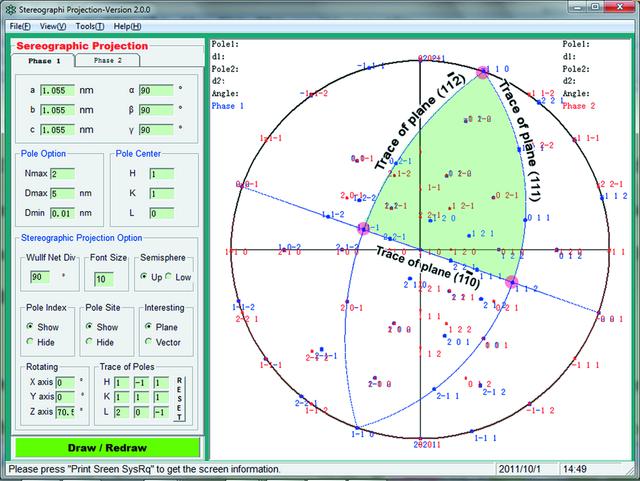Image resolution: width=640 pixels, height=481 pixels.
Task: Open the File(F) menu
Action: 20,26
